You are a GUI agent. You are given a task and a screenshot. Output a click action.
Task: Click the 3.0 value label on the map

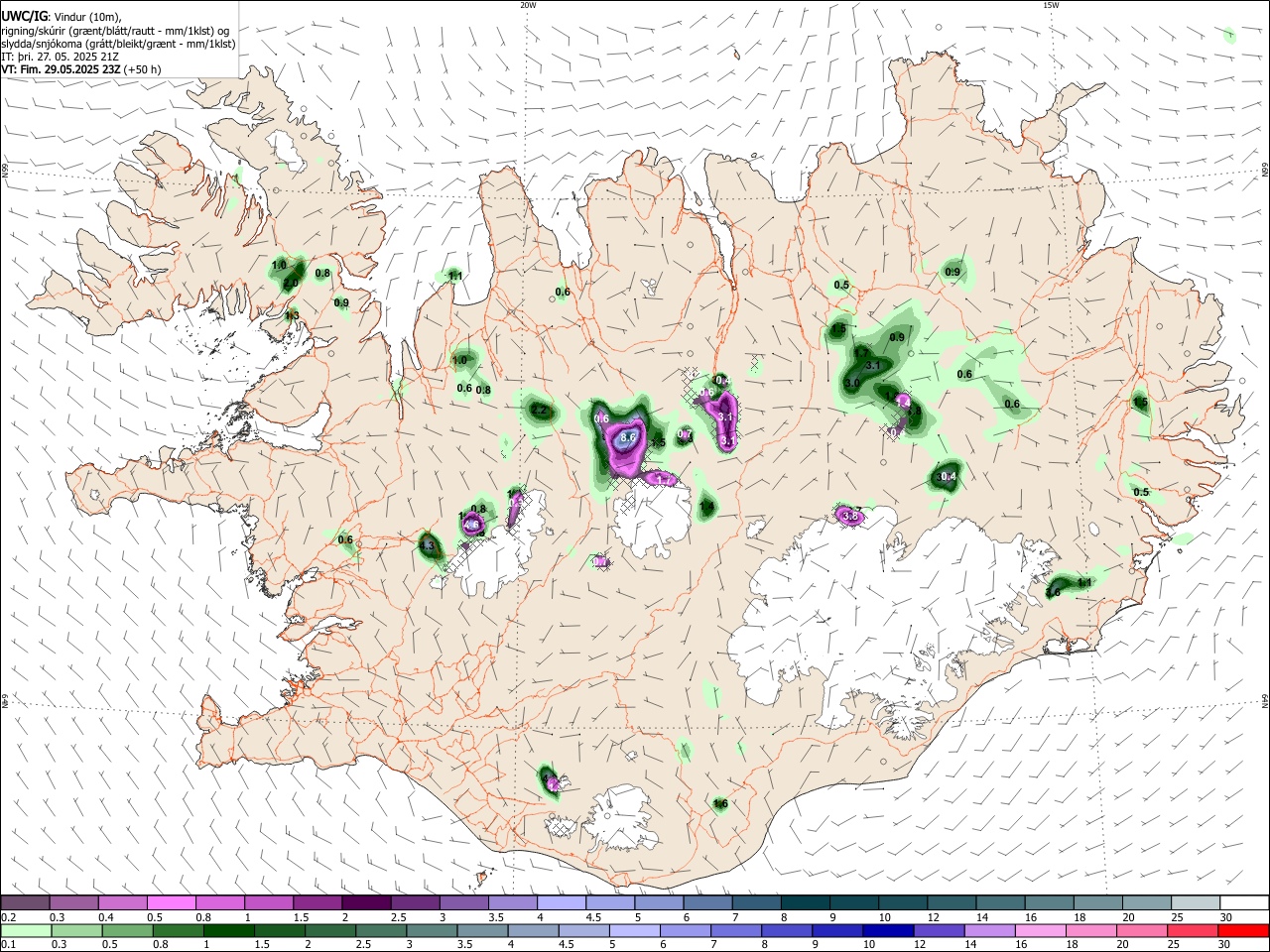852,383
